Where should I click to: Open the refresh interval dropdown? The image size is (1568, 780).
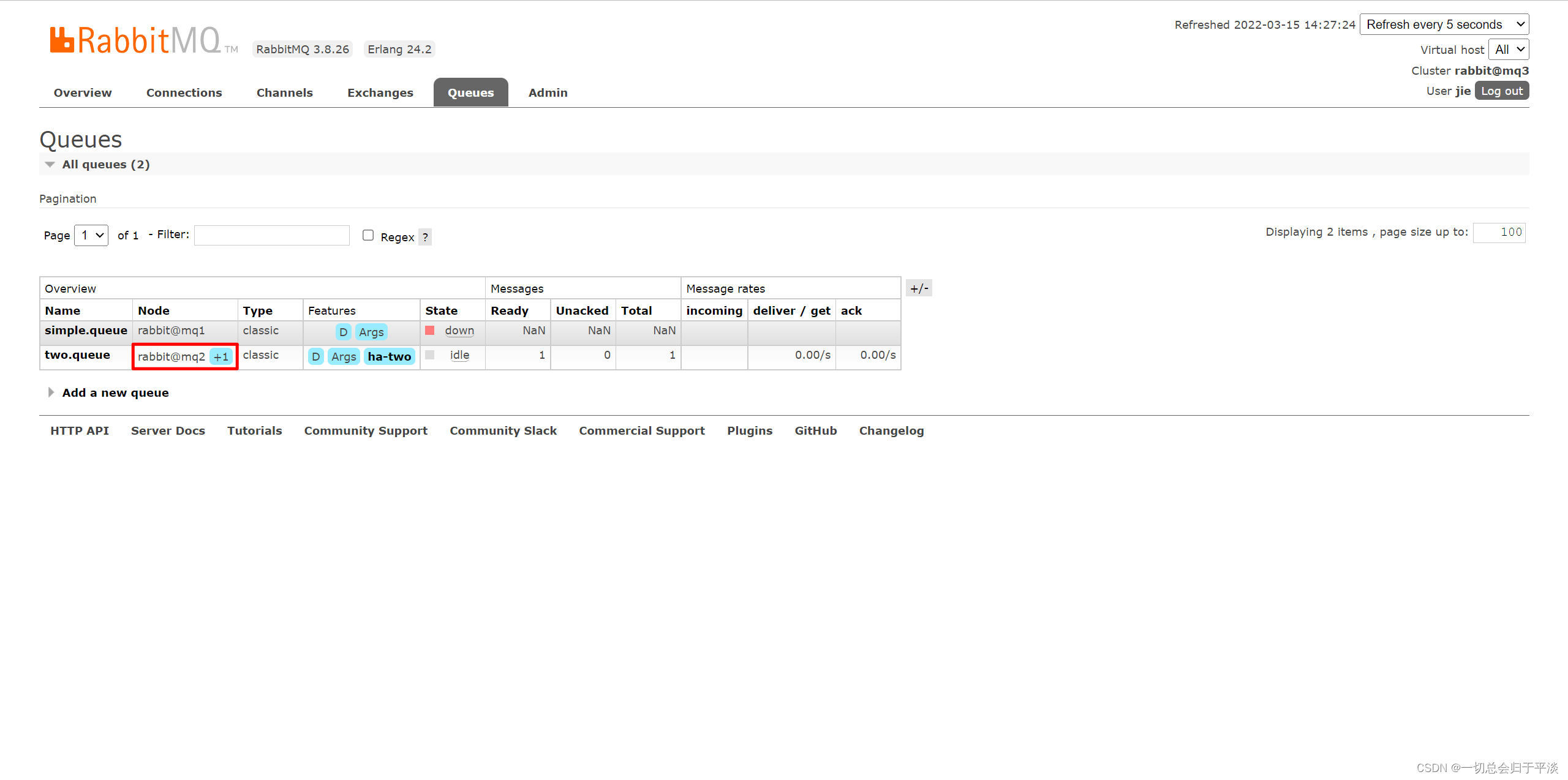coord(1444,24)
